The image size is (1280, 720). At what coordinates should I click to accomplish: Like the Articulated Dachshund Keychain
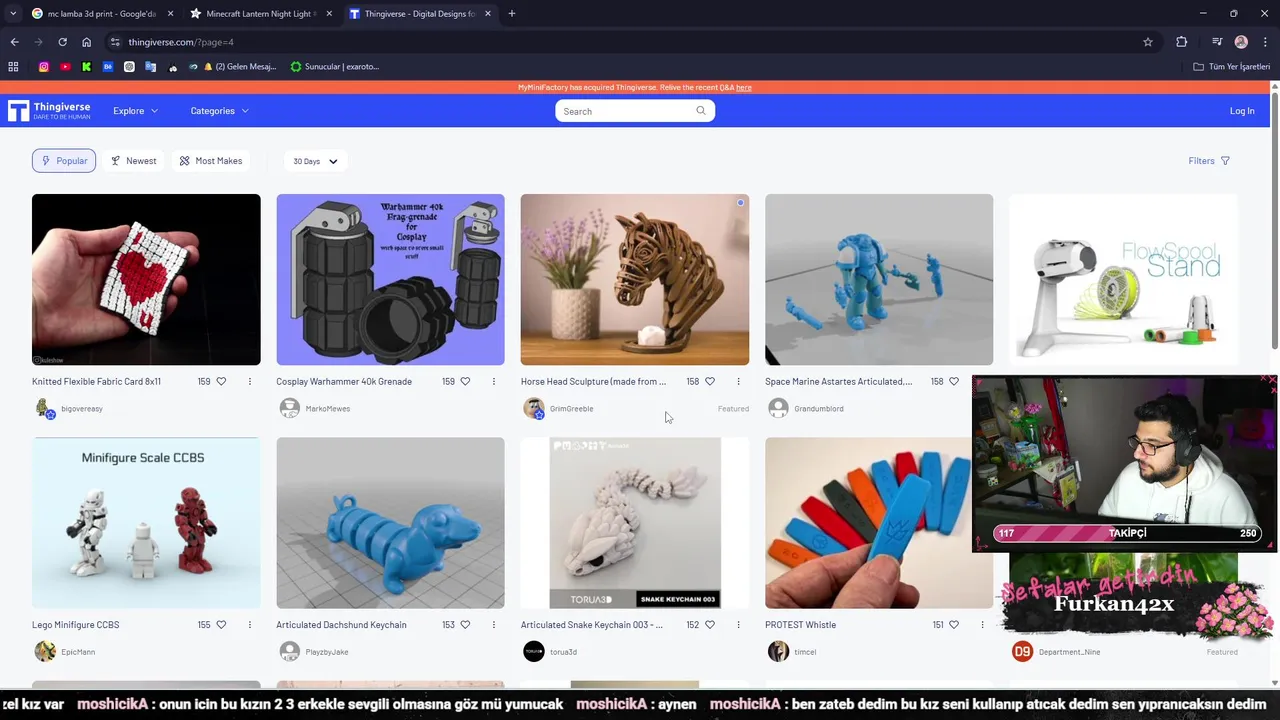tap(465, 625)
